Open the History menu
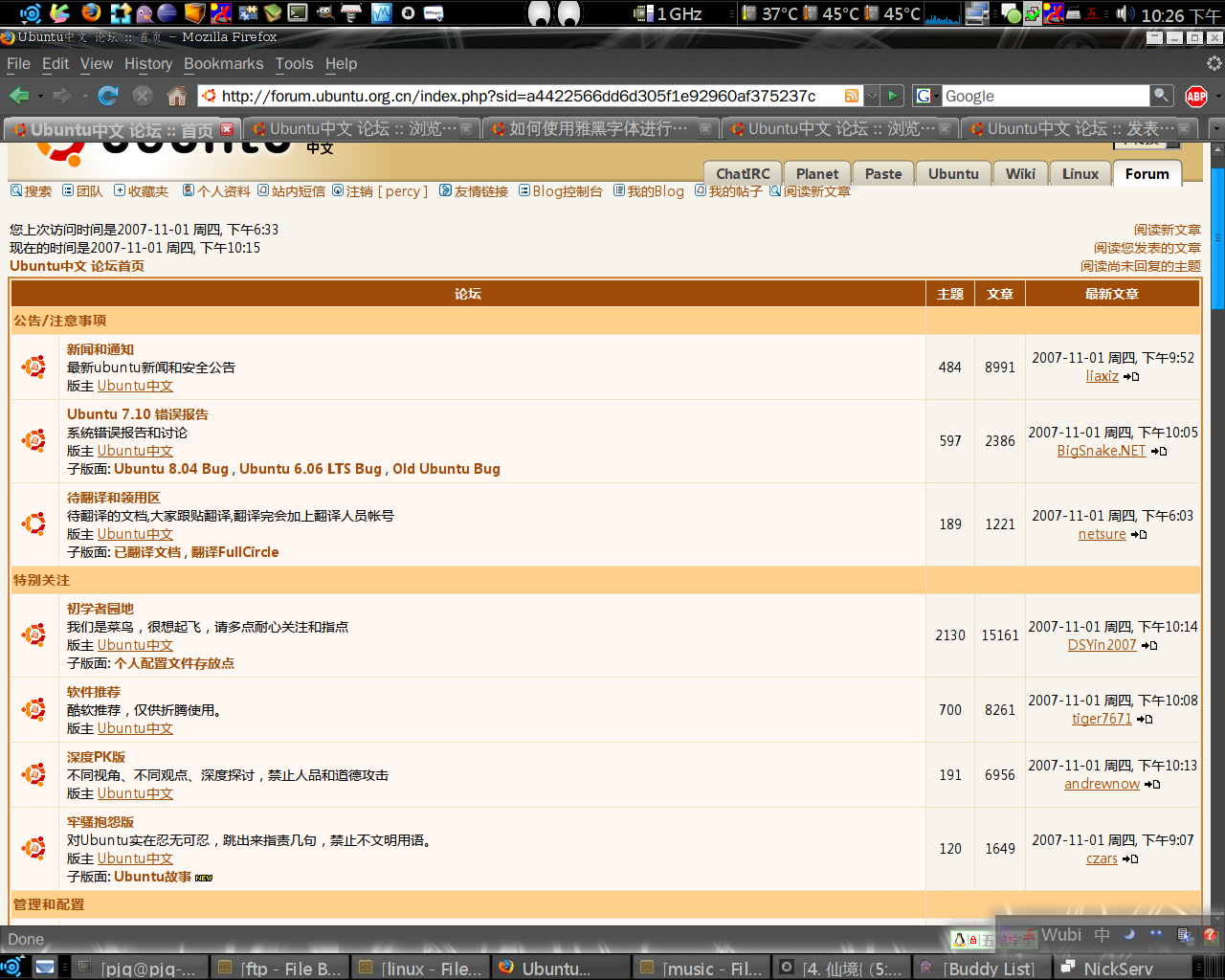The width and height of the screenshot is (1225, 980). tap(148, 63)
